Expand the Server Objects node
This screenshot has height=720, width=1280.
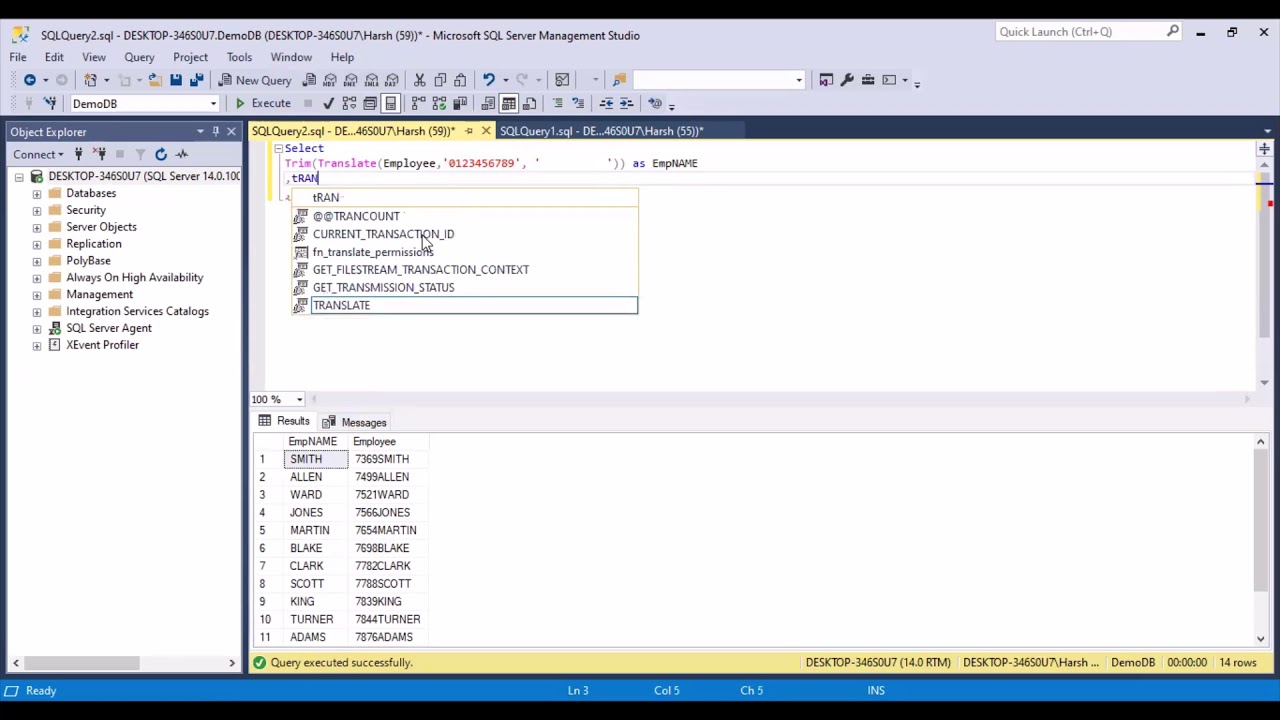pyautogui.click(x=37, y=227)
